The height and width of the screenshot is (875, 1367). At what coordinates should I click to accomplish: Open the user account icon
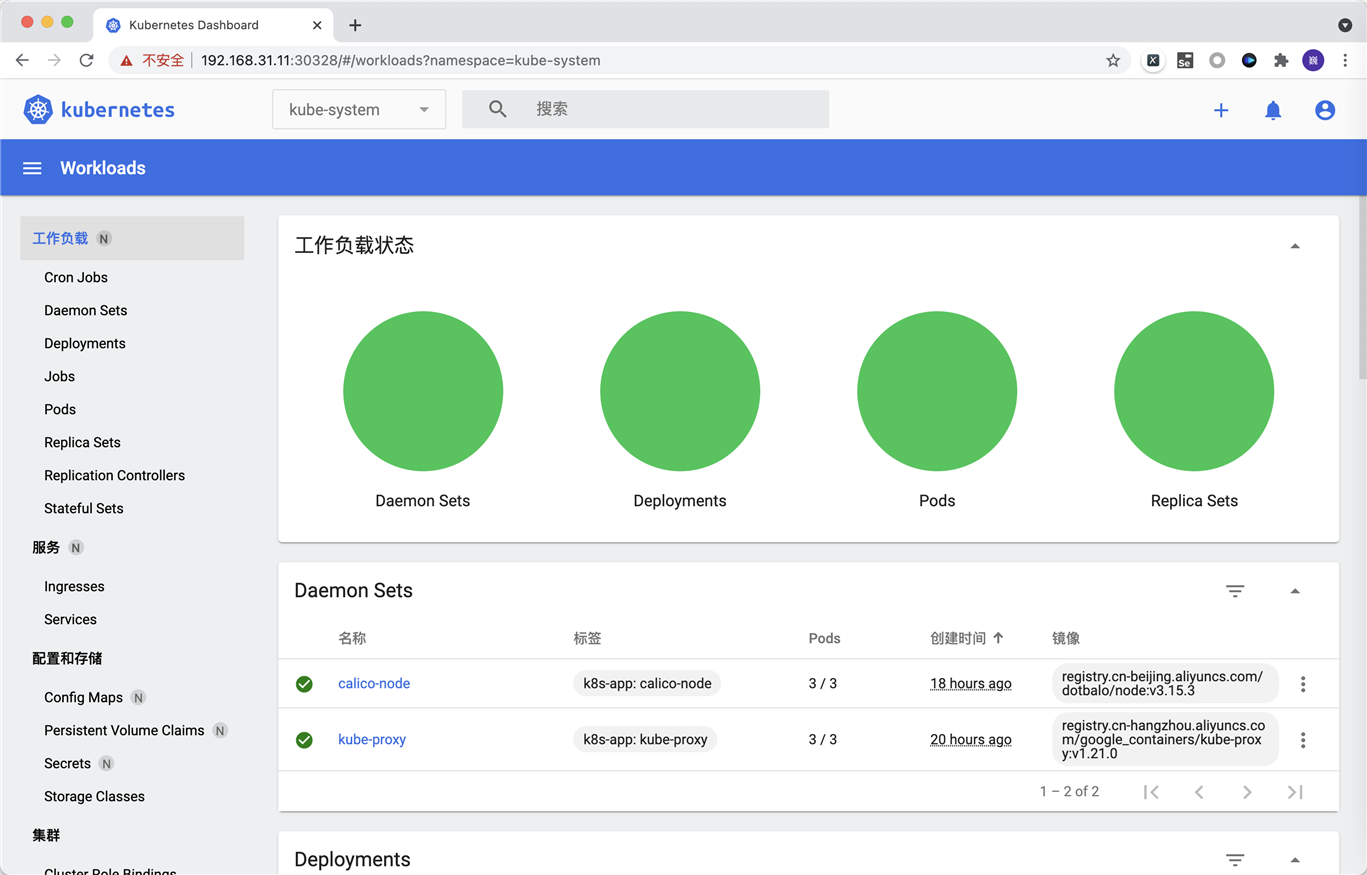1325,110
